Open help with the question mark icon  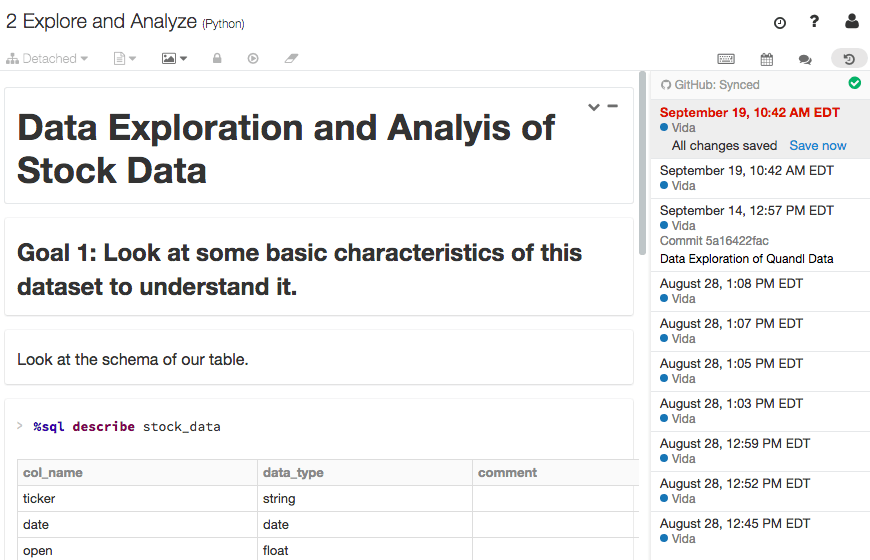point(815,22)
